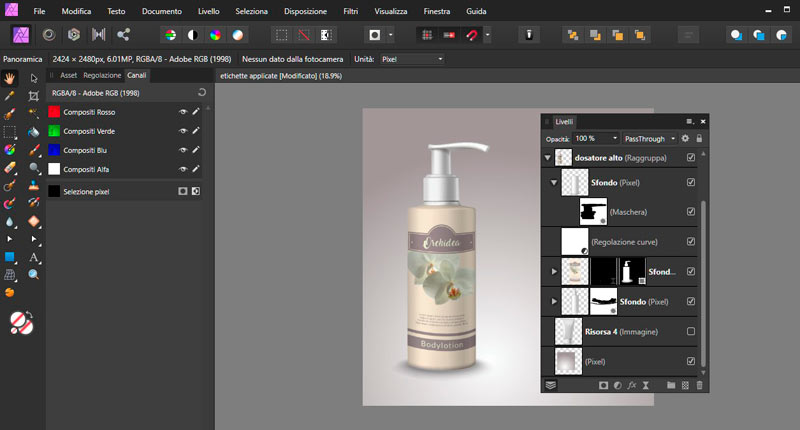Screen dimensions: 800x430
Task: Click the Compositi Rosso red swatch
Action: tap(54, 112)
